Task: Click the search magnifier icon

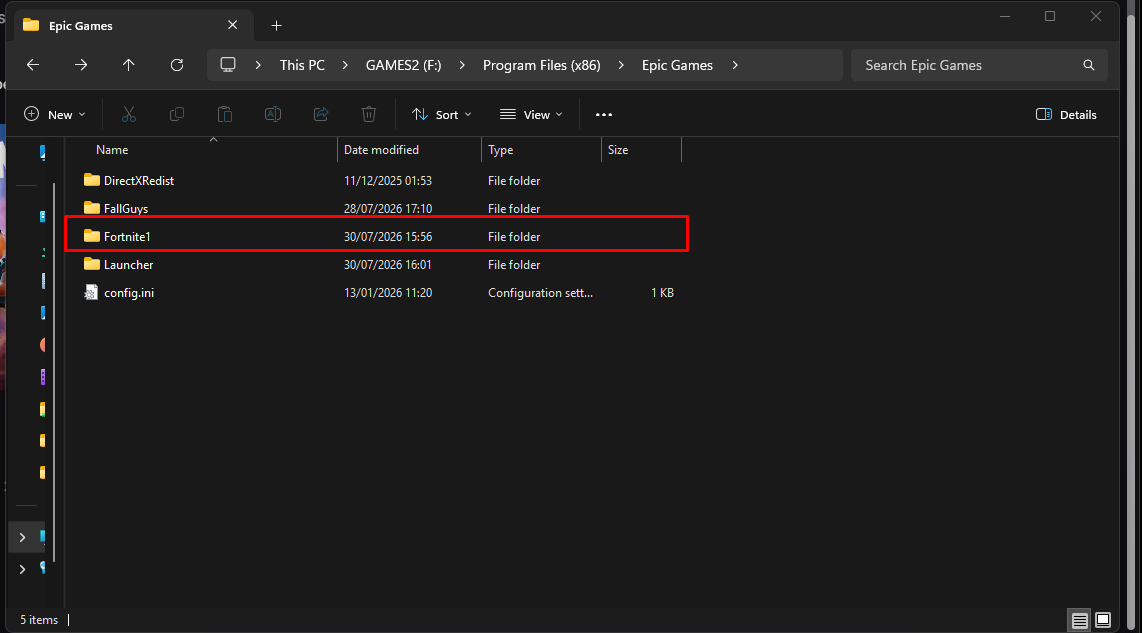Action: (x=1089, y=65)
